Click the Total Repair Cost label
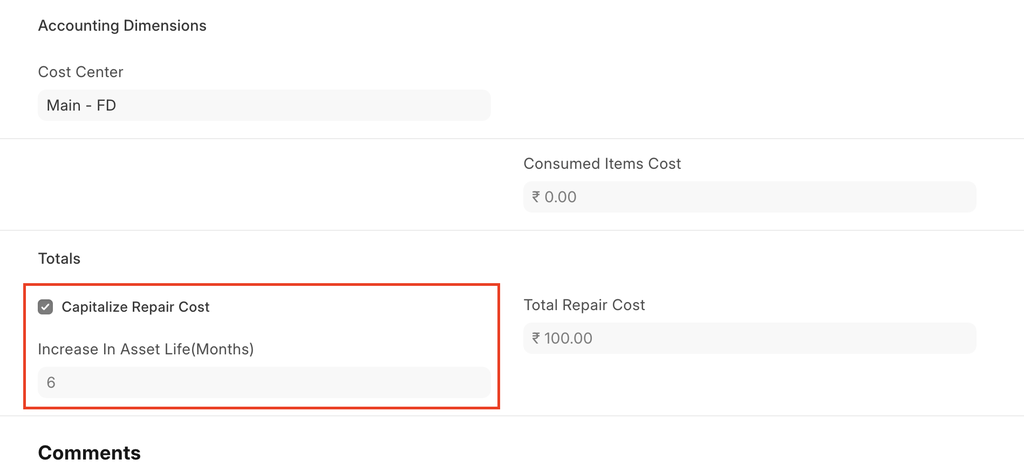Image resolution: width=1024 pixels, height=466 pixels. pyautogui.click(x=584, y=305)
